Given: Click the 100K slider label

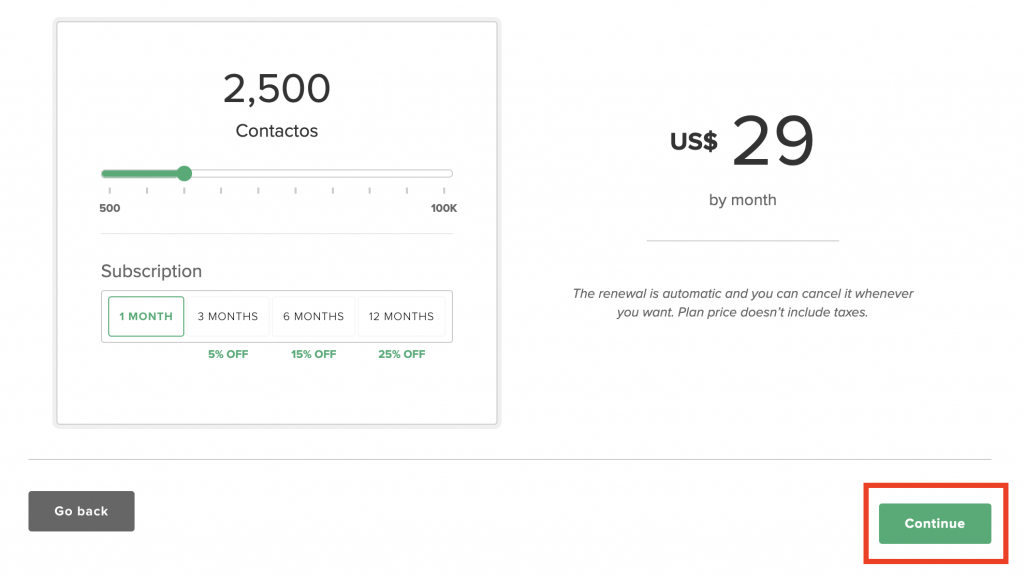Looking at the screenshot, I should pos(443,208).
